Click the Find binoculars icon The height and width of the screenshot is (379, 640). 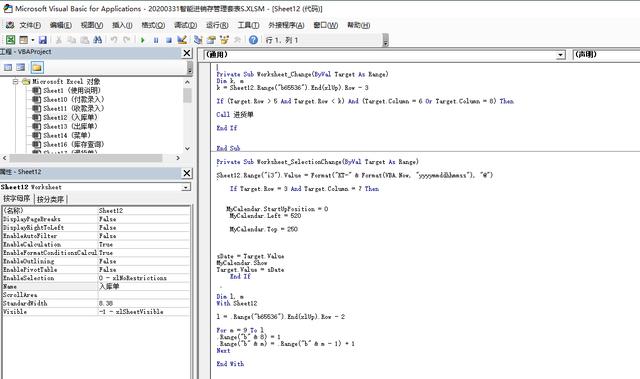point(98,40)
